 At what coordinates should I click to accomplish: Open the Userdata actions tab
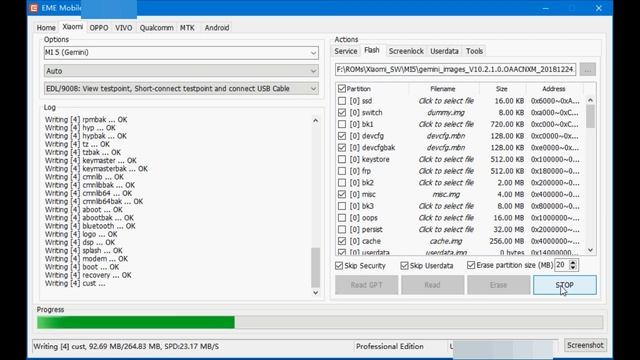tap(444, 51)
